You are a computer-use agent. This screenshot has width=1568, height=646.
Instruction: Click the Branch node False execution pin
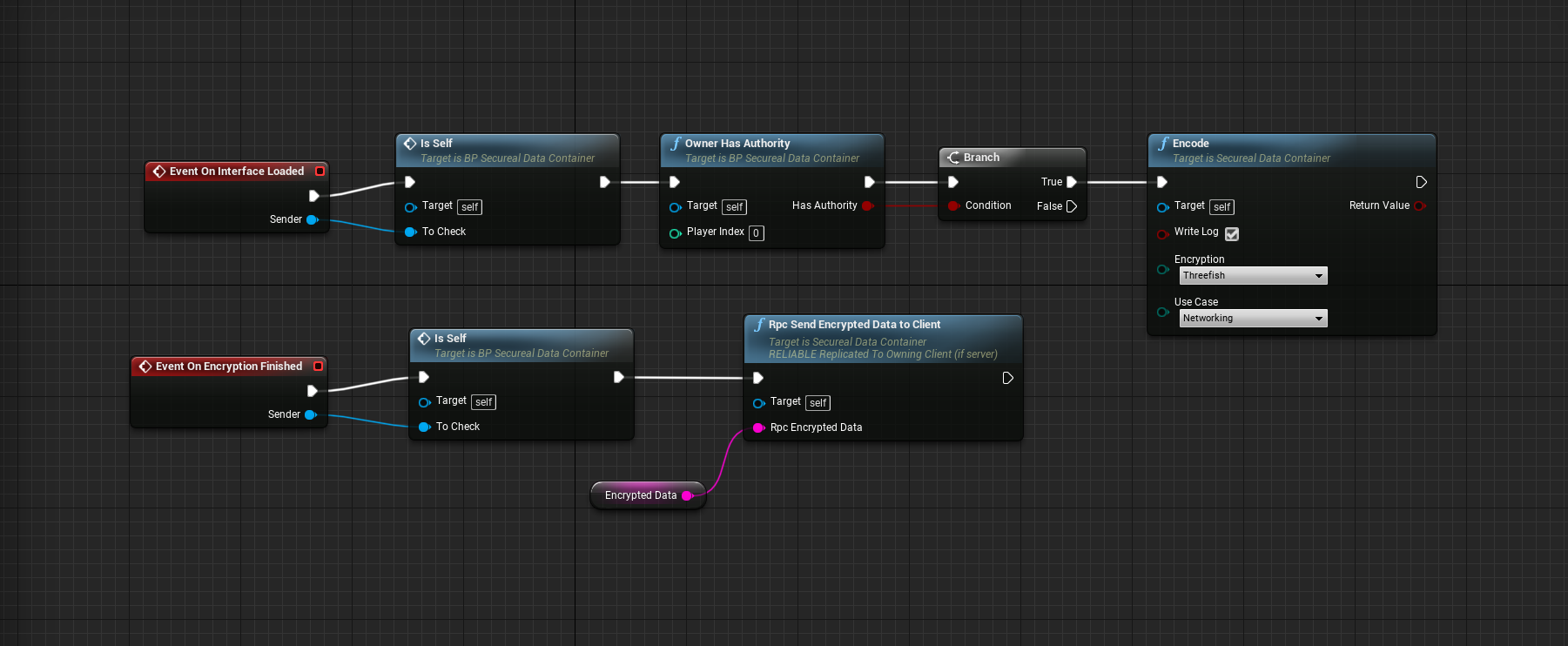pyautogui.click(x=1072, y=206)
